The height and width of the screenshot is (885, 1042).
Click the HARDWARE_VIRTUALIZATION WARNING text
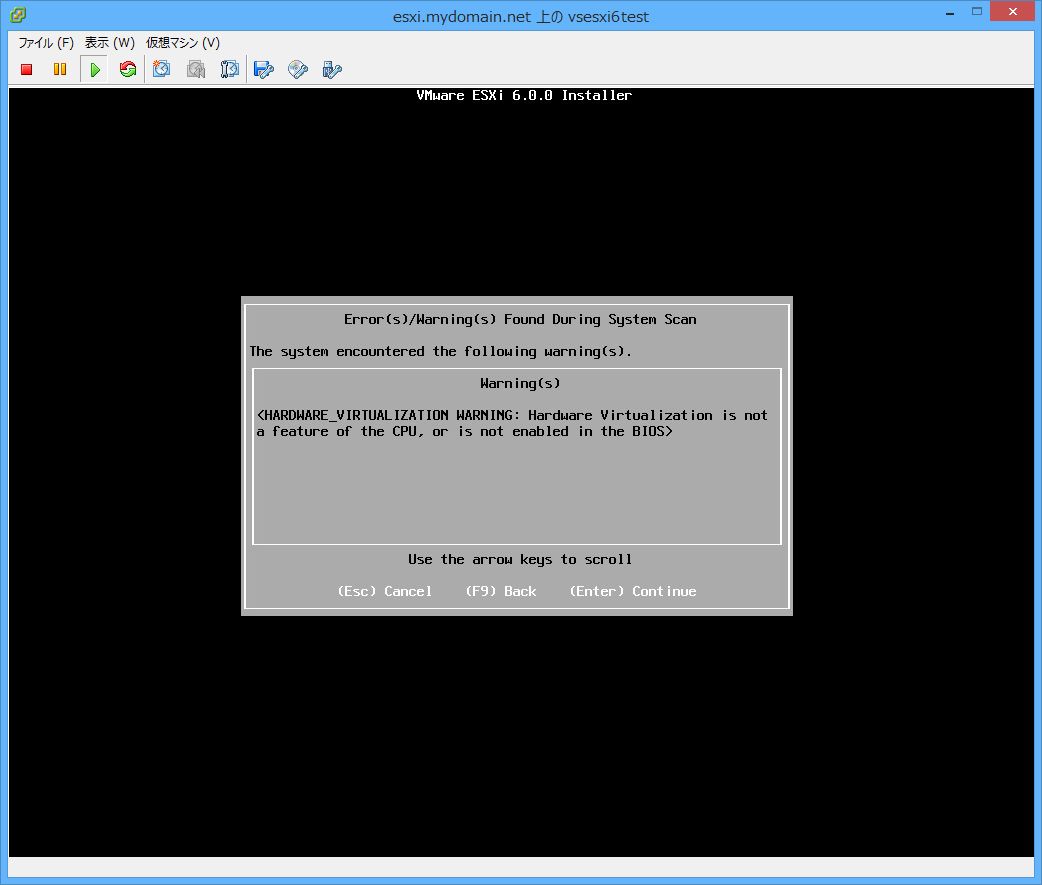pyautogui.click(x=512, y=423)
